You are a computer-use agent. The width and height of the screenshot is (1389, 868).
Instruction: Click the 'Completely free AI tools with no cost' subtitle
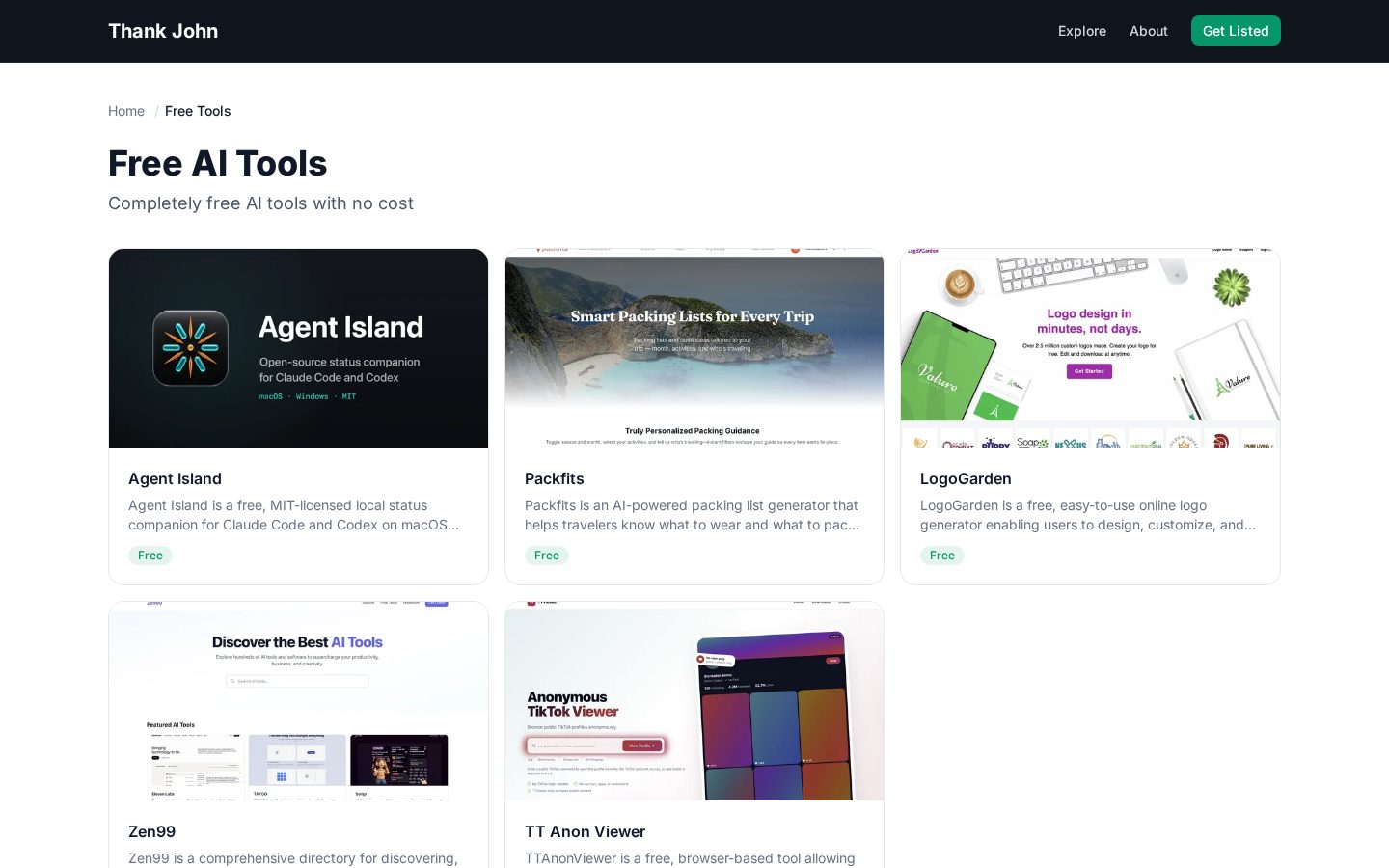tap(260, 203)
